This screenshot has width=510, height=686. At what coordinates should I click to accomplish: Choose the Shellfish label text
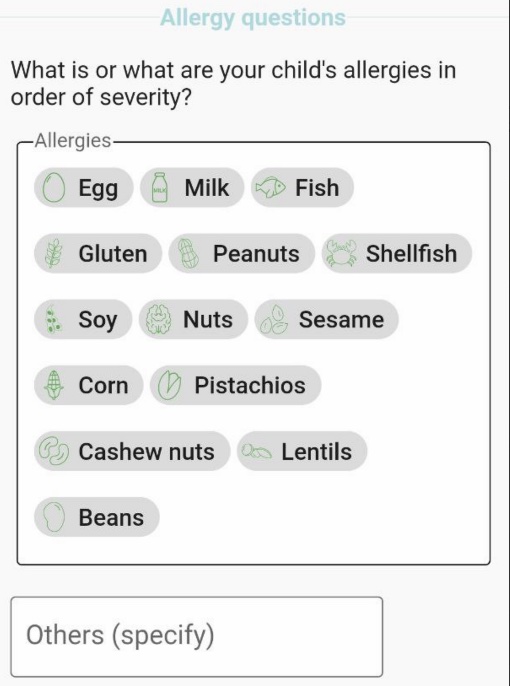411,254
